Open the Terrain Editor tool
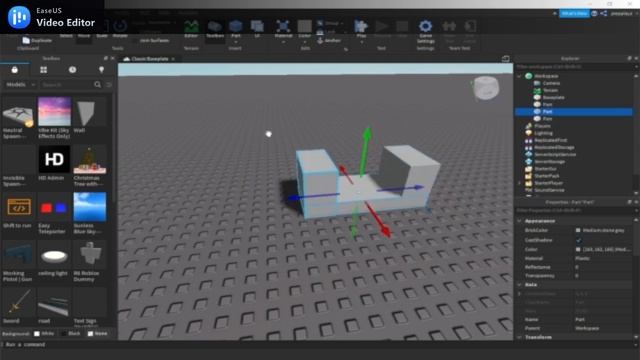Image resolution: width=640 pixels, height=360 pixels. (191, 29)
